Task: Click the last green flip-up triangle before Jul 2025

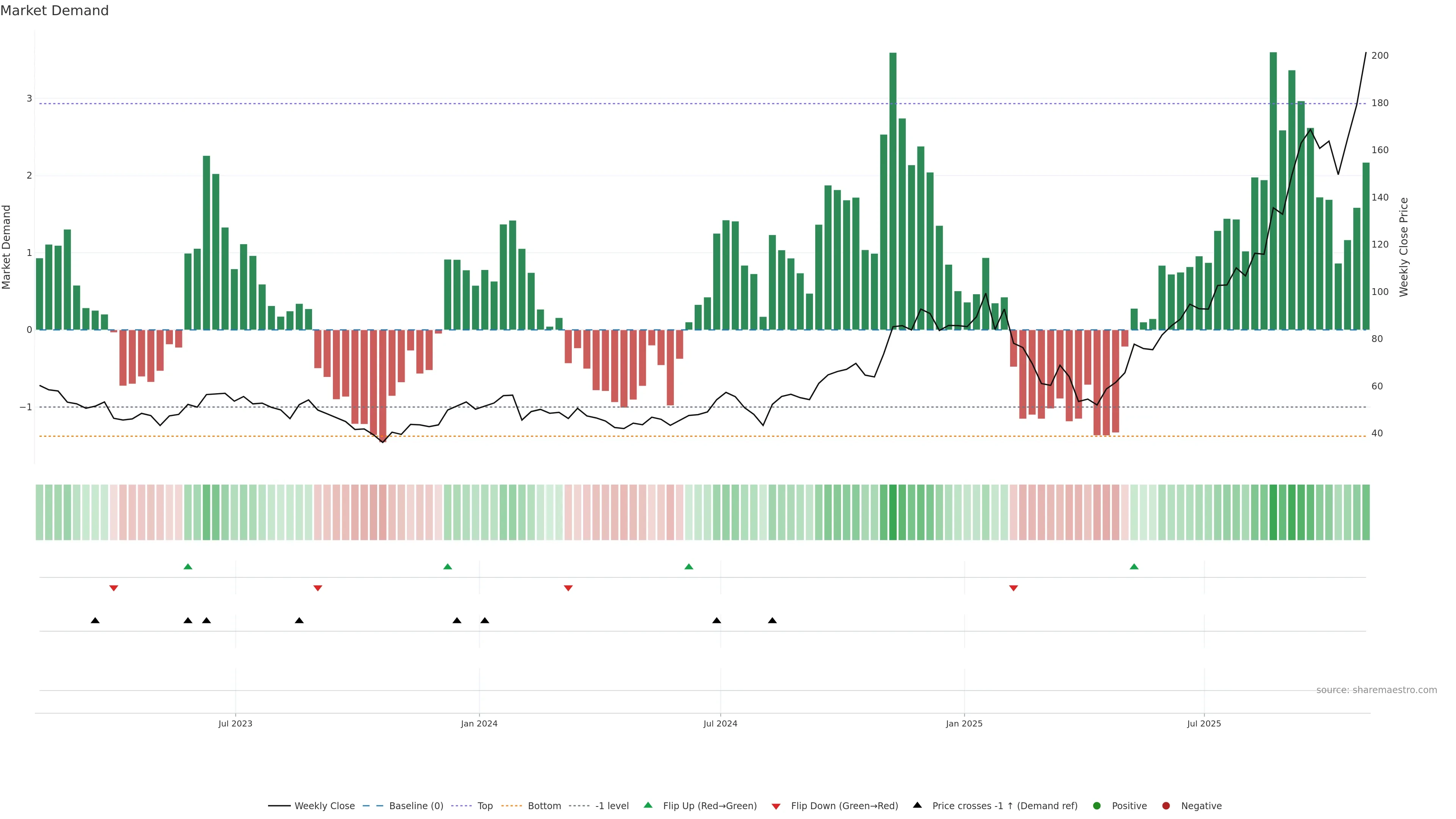Action: 1134,567
